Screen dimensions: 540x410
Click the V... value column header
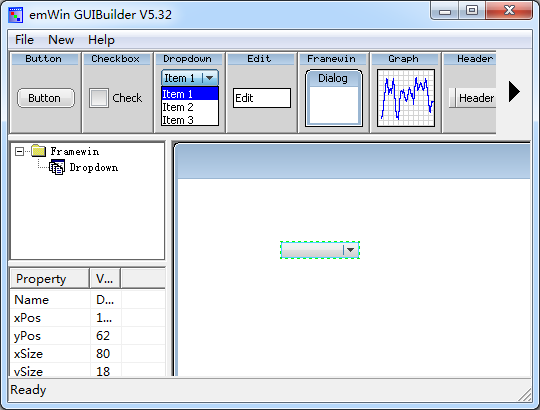tap(105, 278)
